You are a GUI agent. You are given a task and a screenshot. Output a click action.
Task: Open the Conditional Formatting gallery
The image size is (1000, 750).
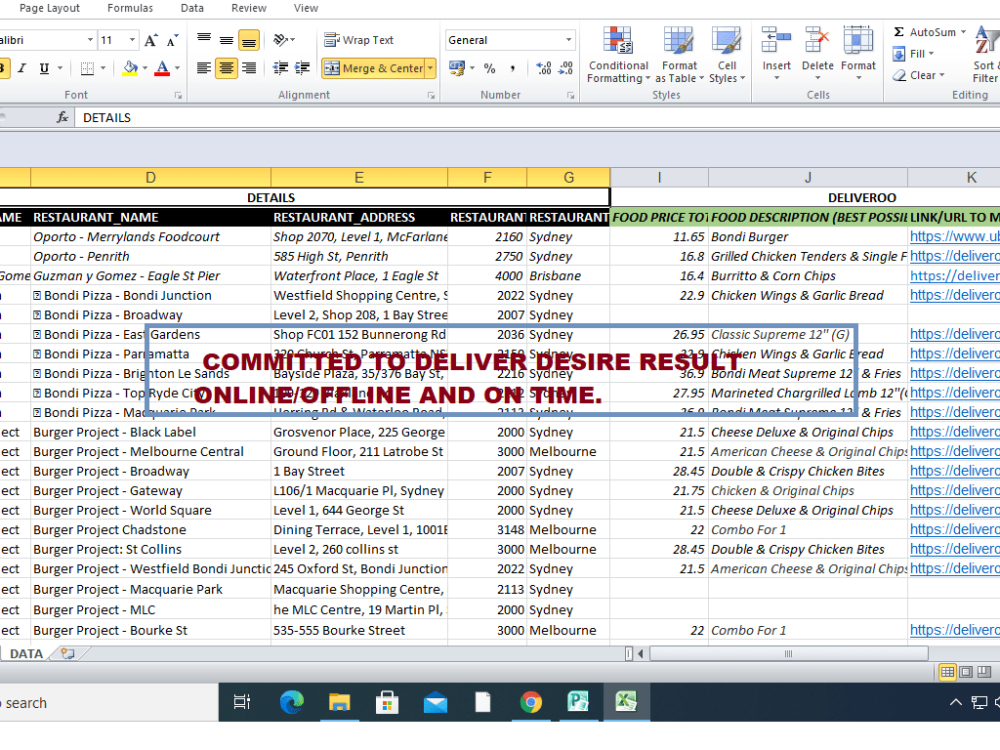pos(618,55)
